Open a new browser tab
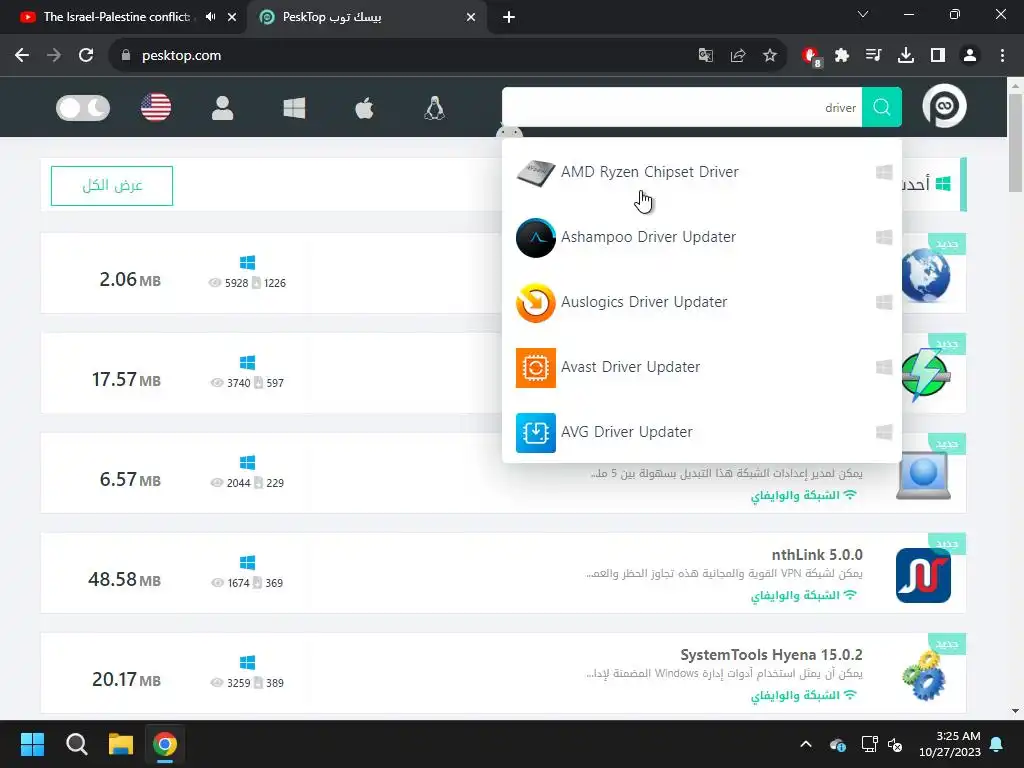 (x=509, y=17)
